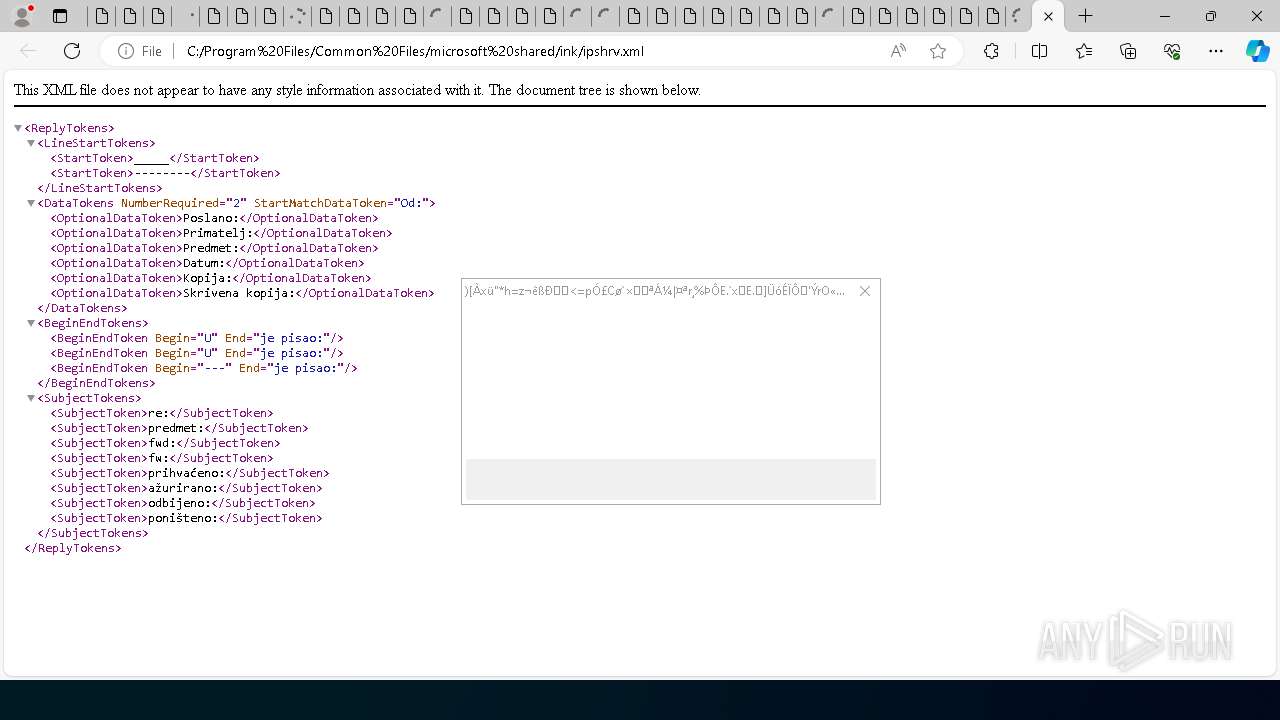The height and width of the screenshot is (720, 1280).
Task: Close the active ipshrv.xml tab
Action: 1048,16
